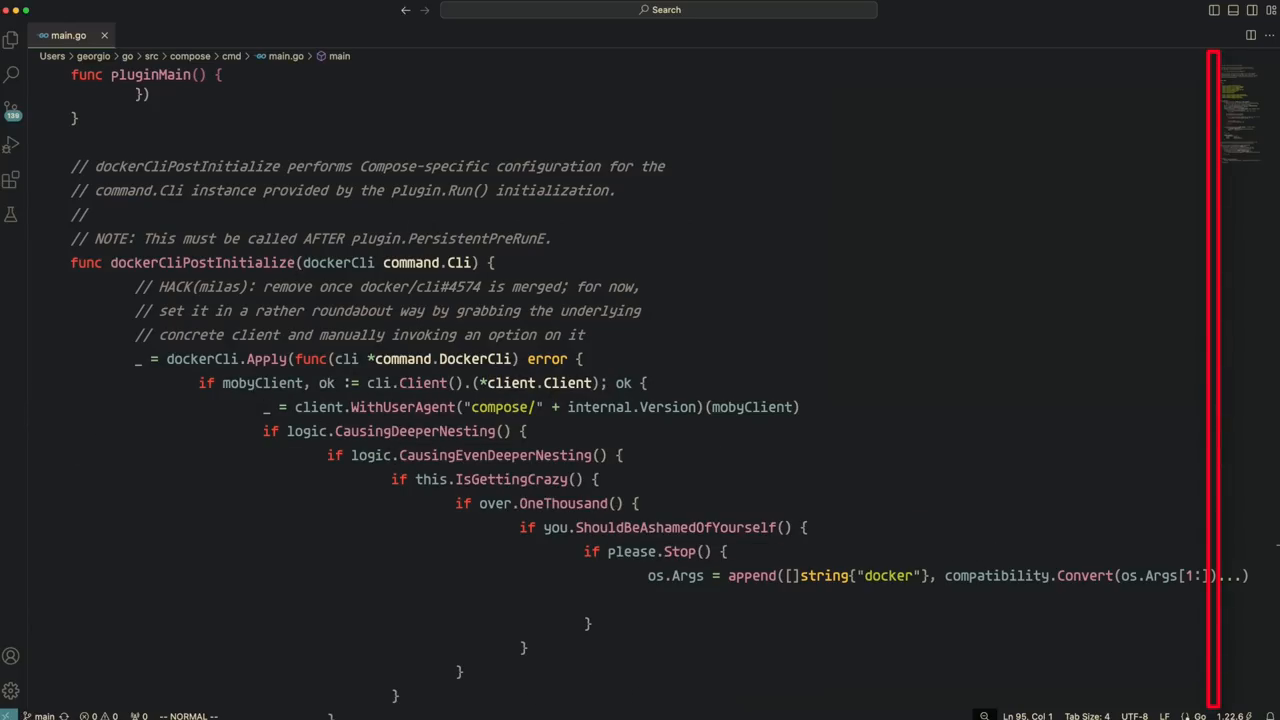The width and height of the screenshot is (1280, 720).
Task: Click the NOTE: This must be called comment
Action: click(x=311, y=239)
